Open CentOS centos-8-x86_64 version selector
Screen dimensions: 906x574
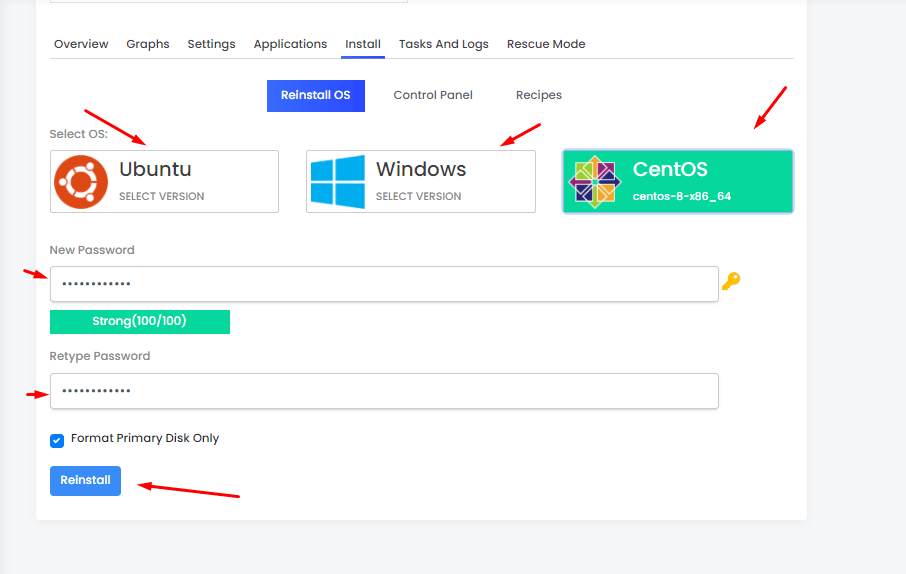coord(681,197)
